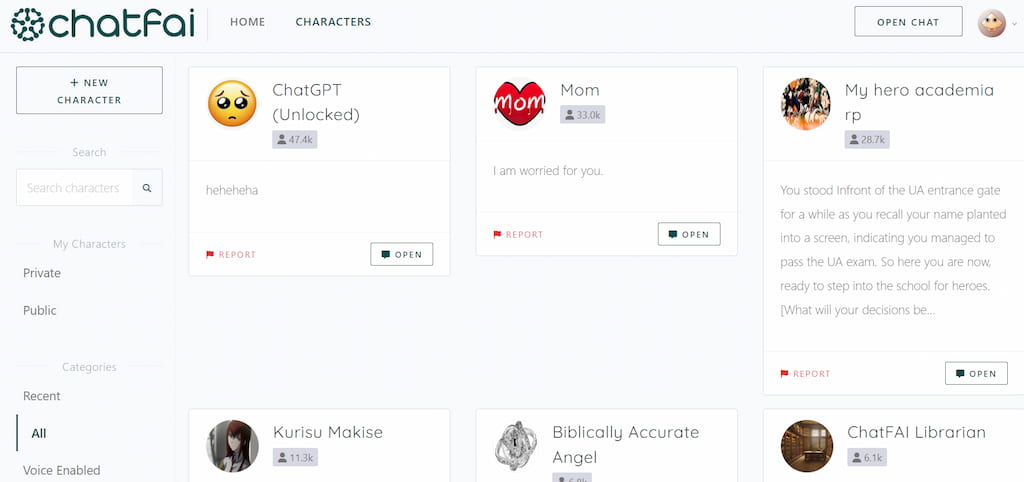Open chat with the Mom character
1024x482 pixels.
click(x=689, y=234)
